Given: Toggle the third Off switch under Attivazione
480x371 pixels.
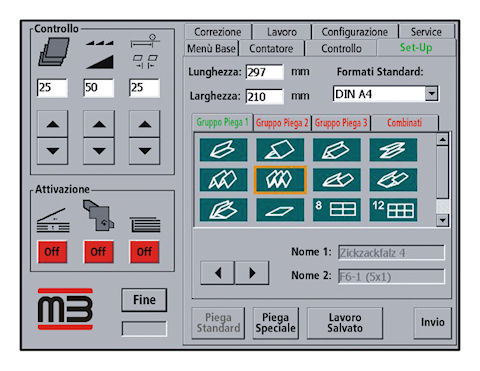Looking at the screenshot, I should point(144,252).
